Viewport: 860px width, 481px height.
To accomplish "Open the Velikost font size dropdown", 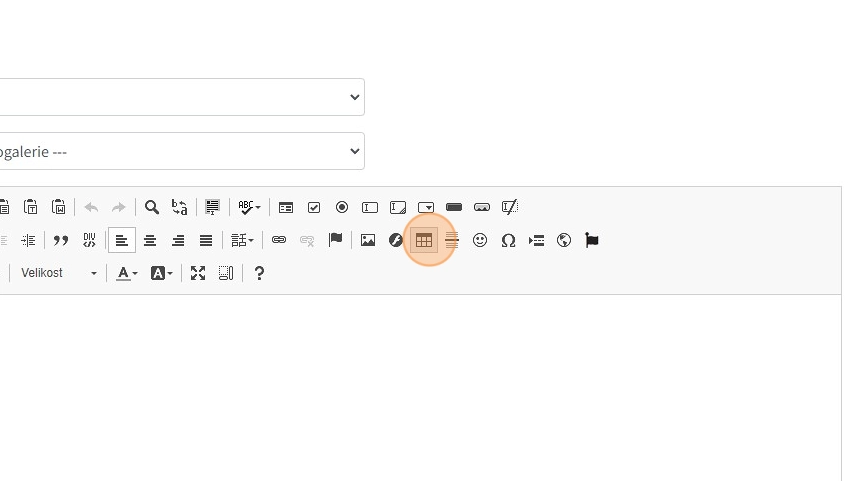I will tap(58, 273).
